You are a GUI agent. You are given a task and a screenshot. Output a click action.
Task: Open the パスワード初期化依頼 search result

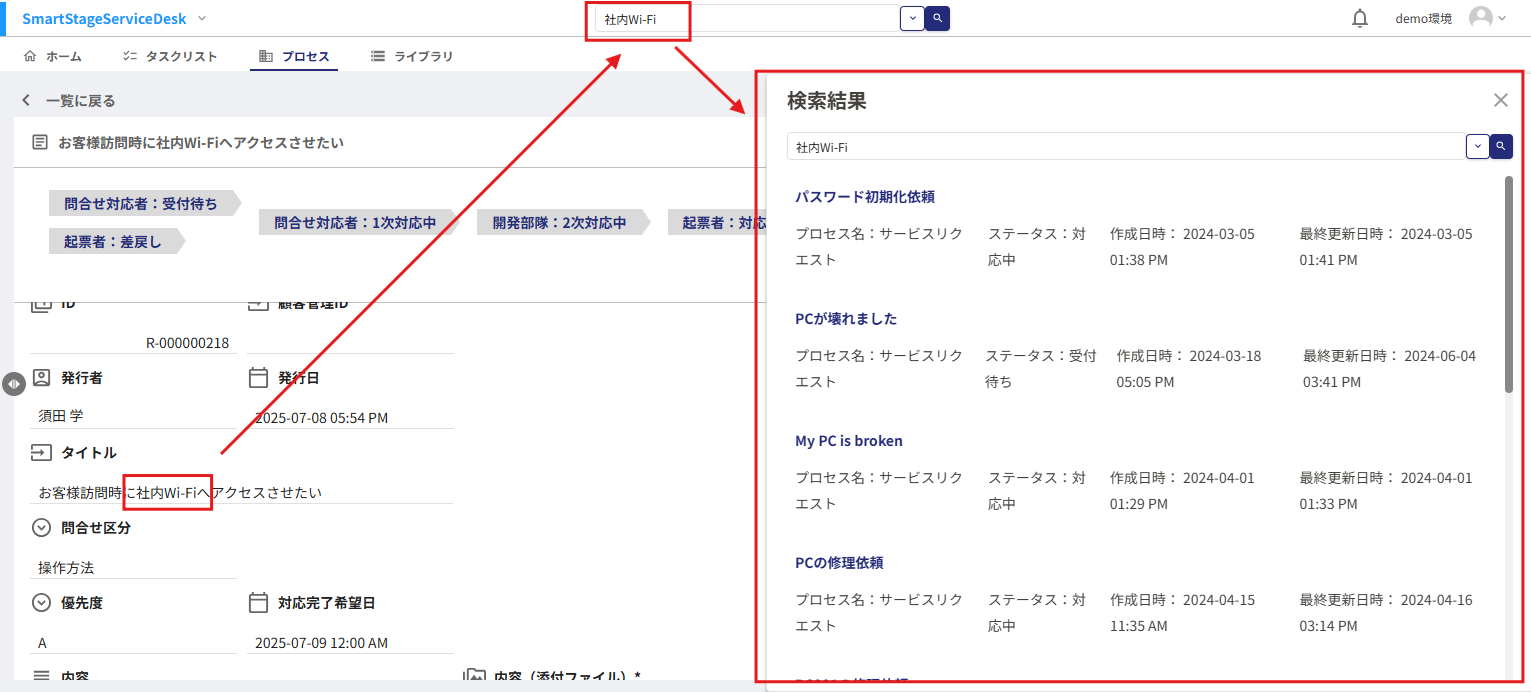[x=864, y=197]
